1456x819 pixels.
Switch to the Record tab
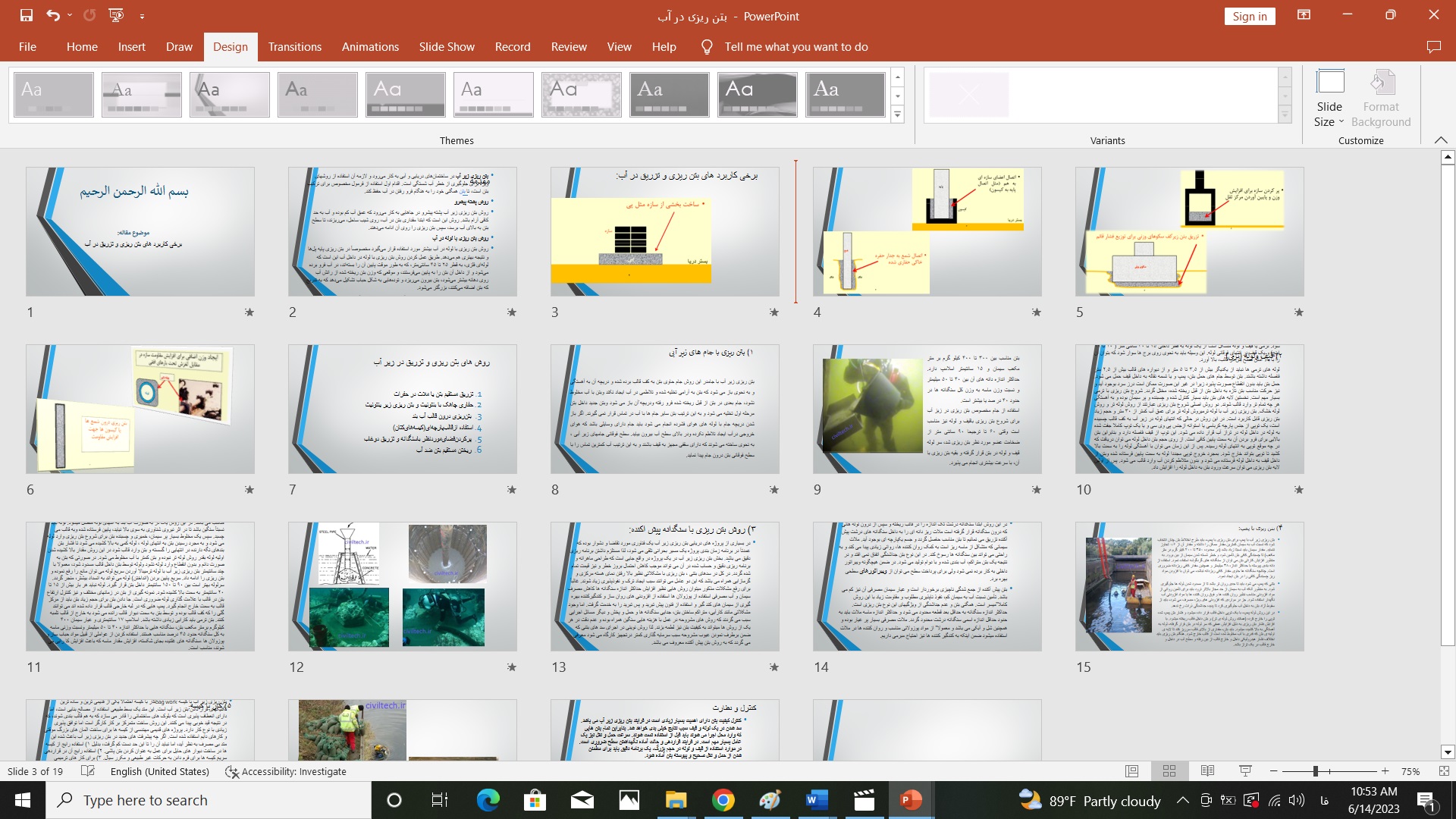(513, 46)
